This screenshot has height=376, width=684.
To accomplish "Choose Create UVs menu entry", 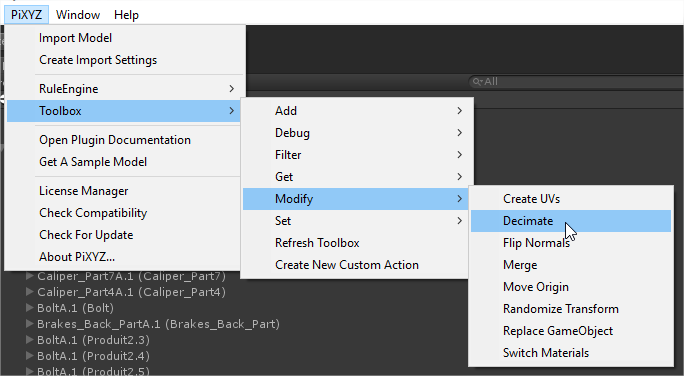I will click(x=571, y=199).
